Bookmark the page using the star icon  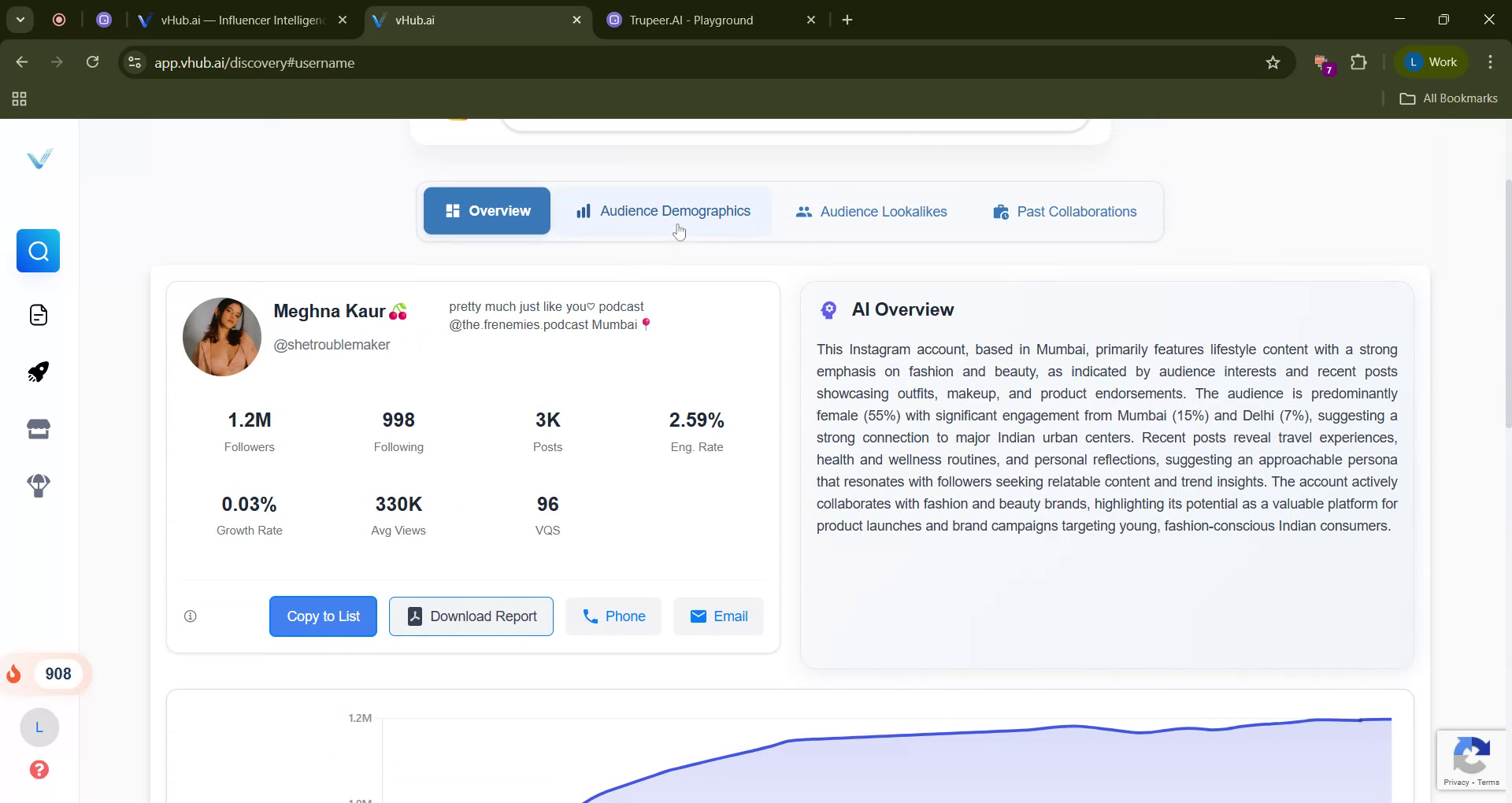pos(1273,62)
